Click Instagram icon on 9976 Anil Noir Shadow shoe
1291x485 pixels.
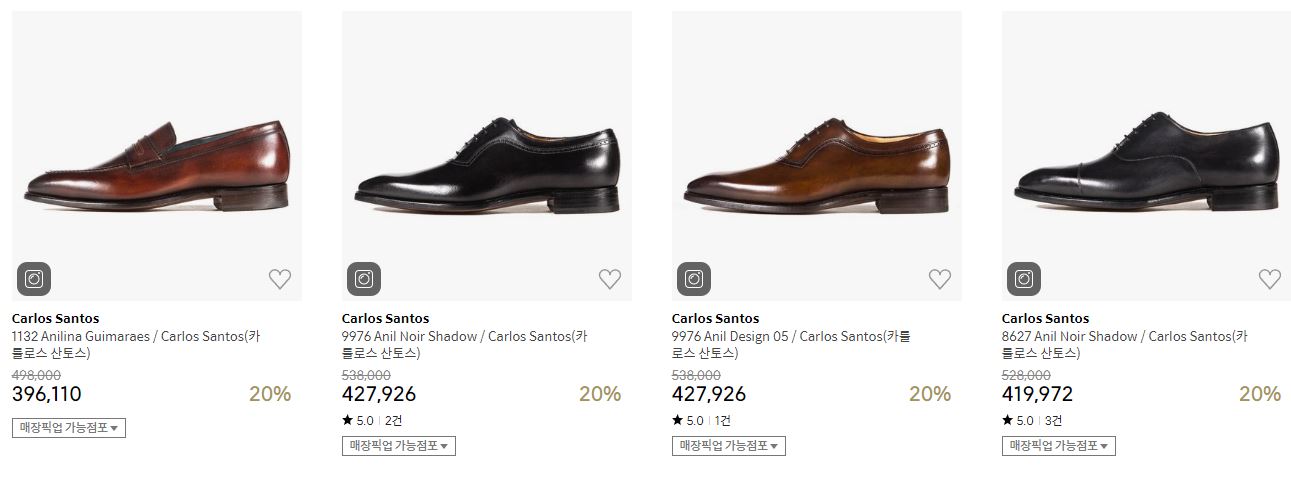click(364, 279)
